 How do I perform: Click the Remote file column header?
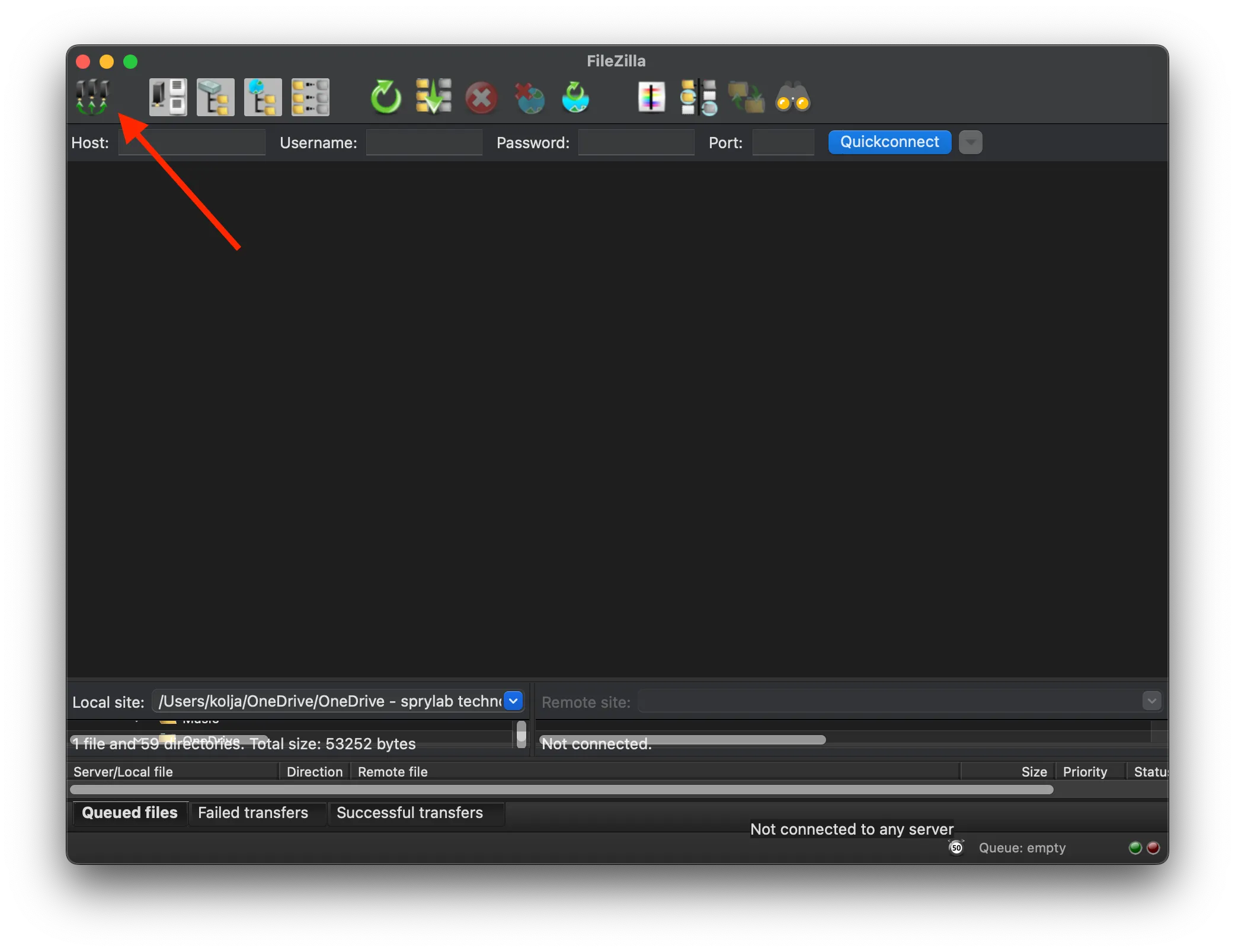[x=655, y=772]
